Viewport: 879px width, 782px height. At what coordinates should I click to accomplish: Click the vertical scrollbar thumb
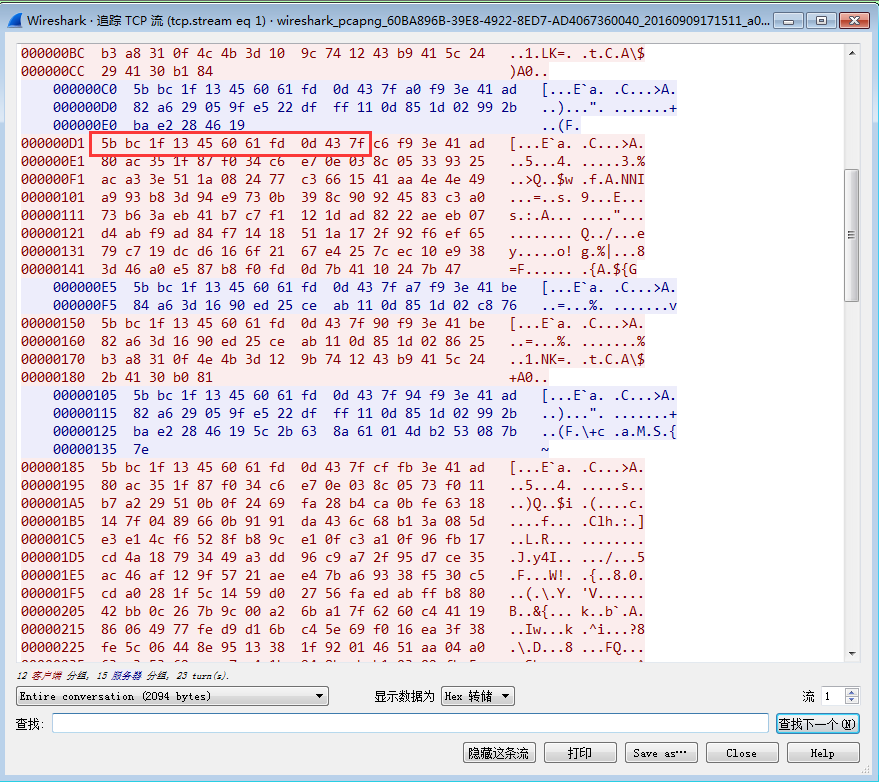pos(852,235)
